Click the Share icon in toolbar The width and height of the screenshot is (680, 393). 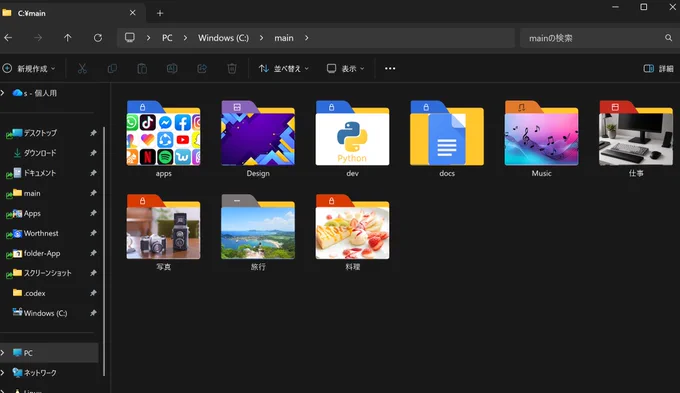202,69
